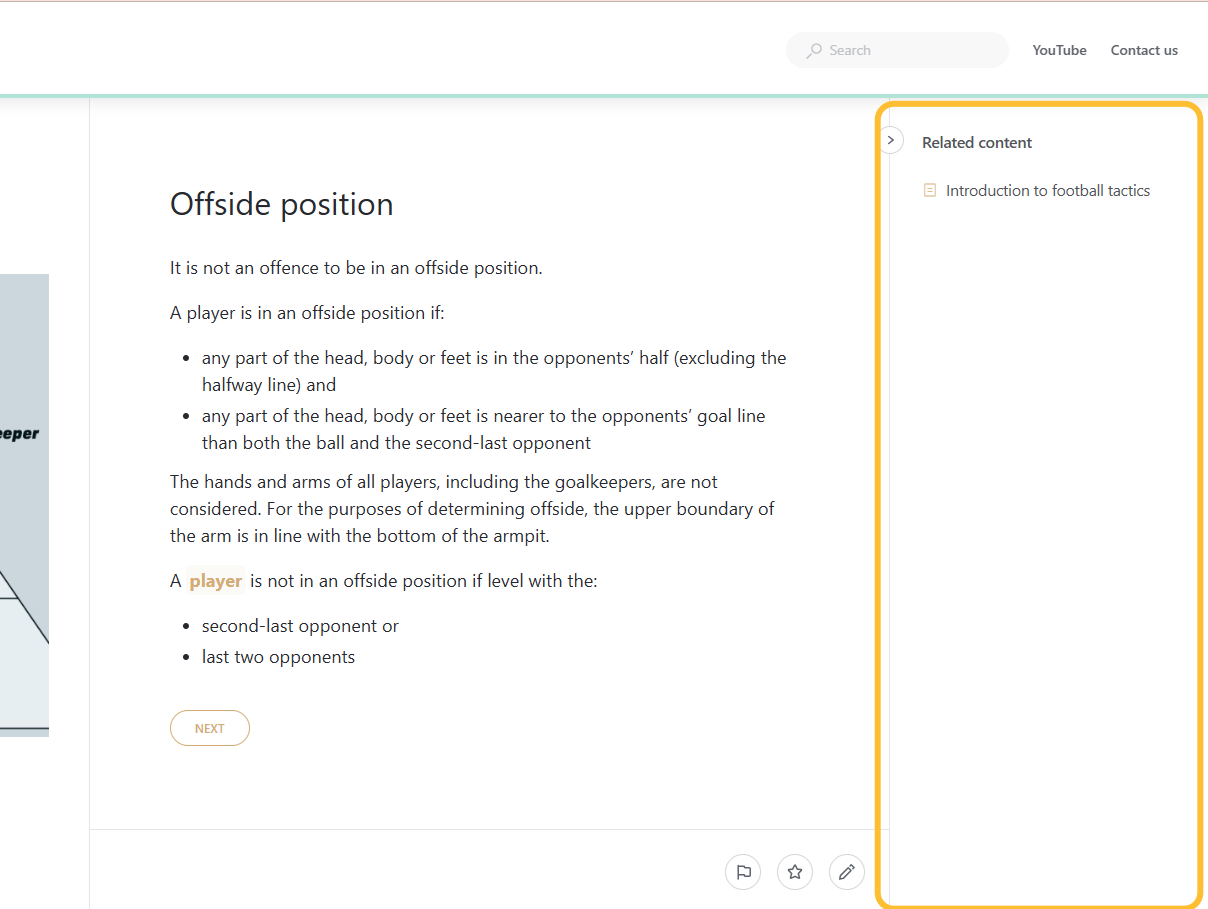Collapse the Related content sidebar chevron
Viewport: 1208px width, 909px height.
coord(891,140)
